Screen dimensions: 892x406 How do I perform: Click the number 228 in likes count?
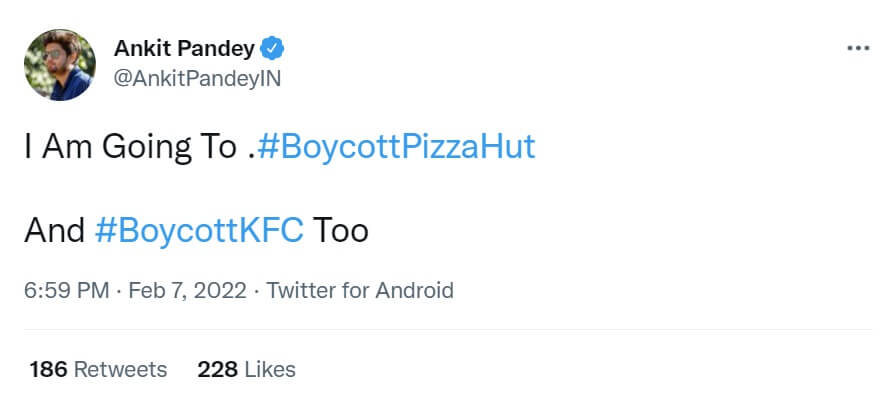tap(217, 369)
